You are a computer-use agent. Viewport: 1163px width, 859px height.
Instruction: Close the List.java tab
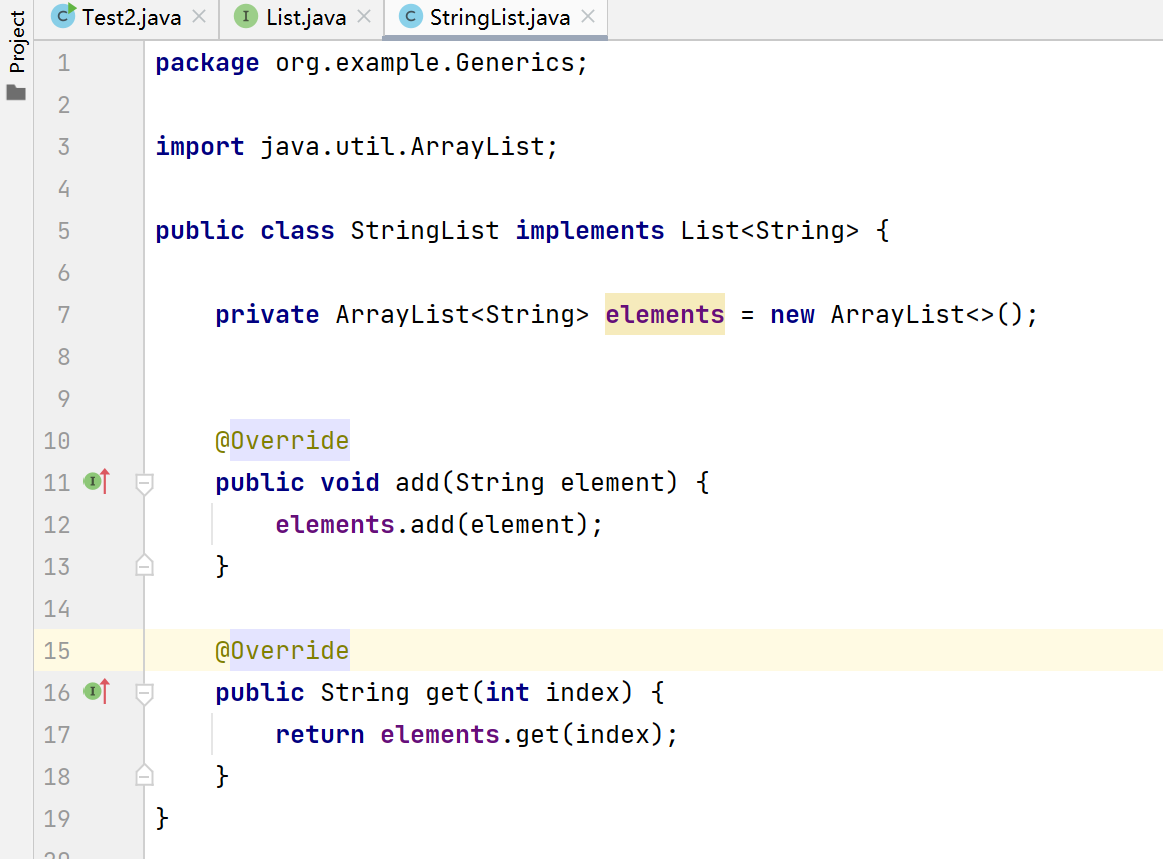point(364,17)
